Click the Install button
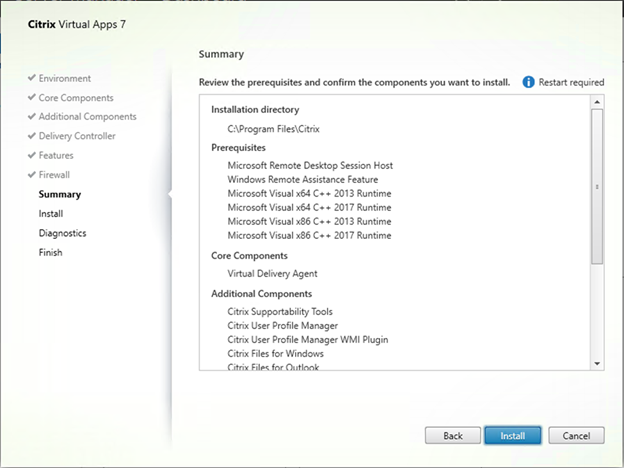 (x=513, y=435)
